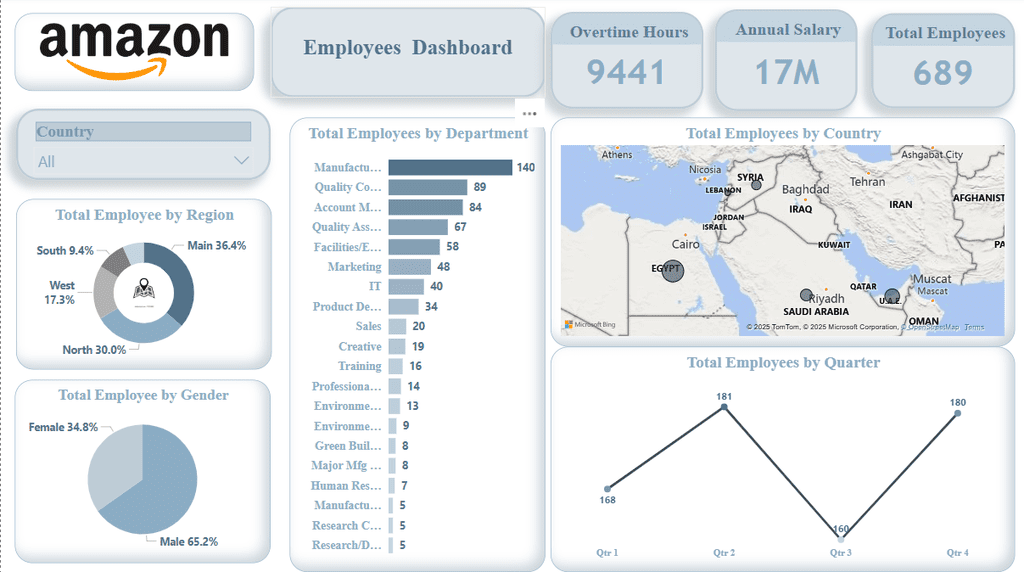This screenshot has width=1024, height=572.
Task: Click the U.A.E. bubble on the map
Action: [891, 296]
